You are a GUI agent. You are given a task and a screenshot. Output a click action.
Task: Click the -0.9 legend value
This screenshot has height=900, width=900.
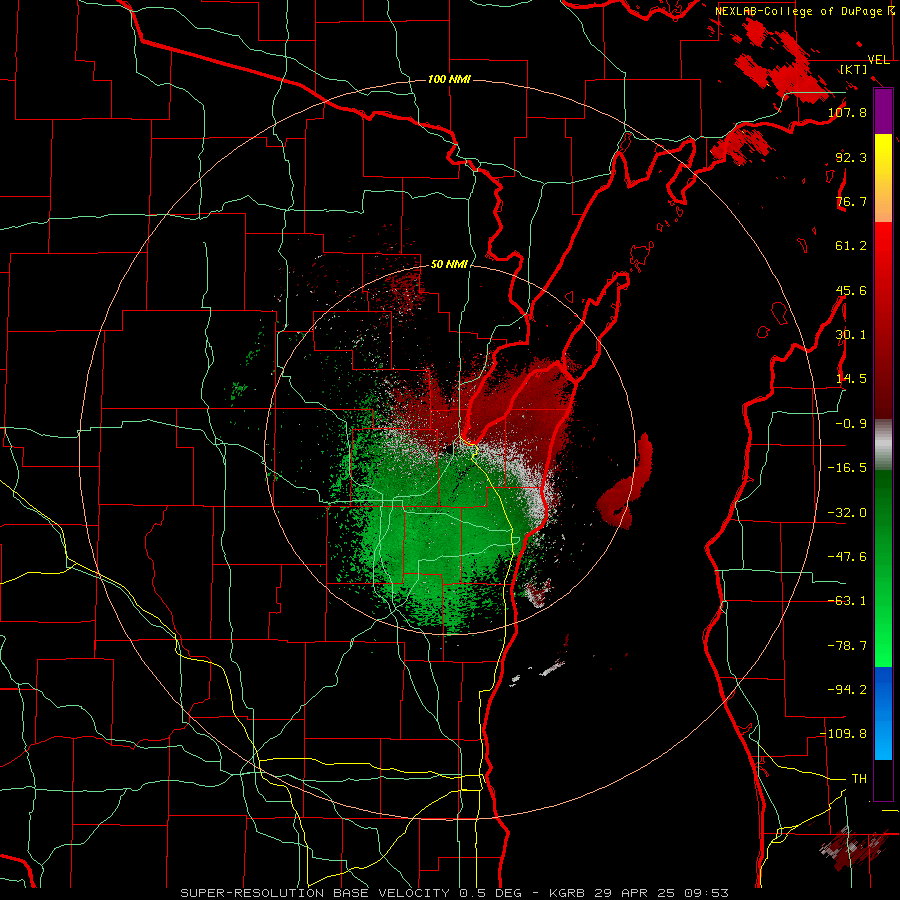[851, 424]
